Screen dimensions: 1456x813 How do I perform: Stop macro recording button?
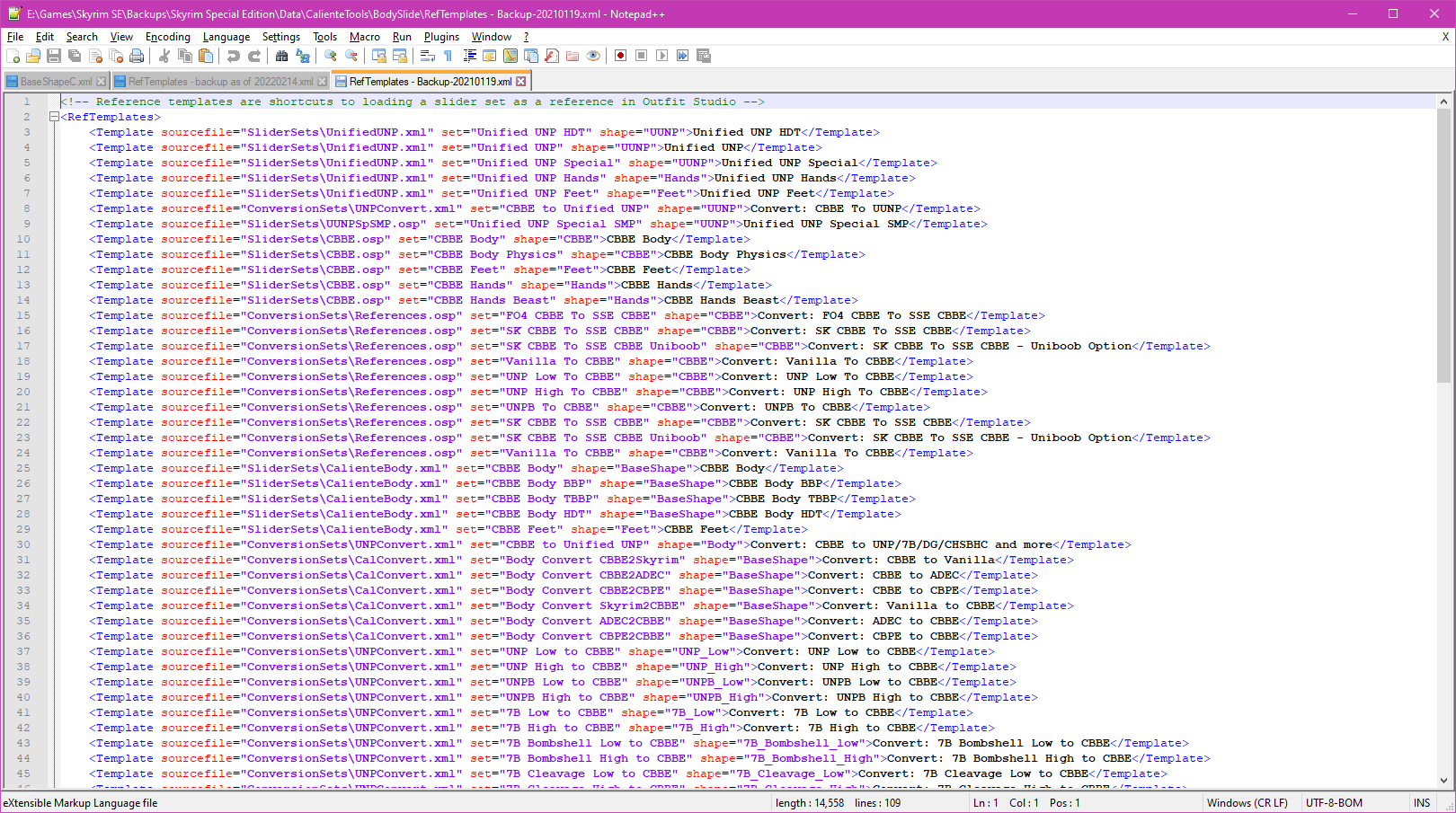click(x=641, y=56)
